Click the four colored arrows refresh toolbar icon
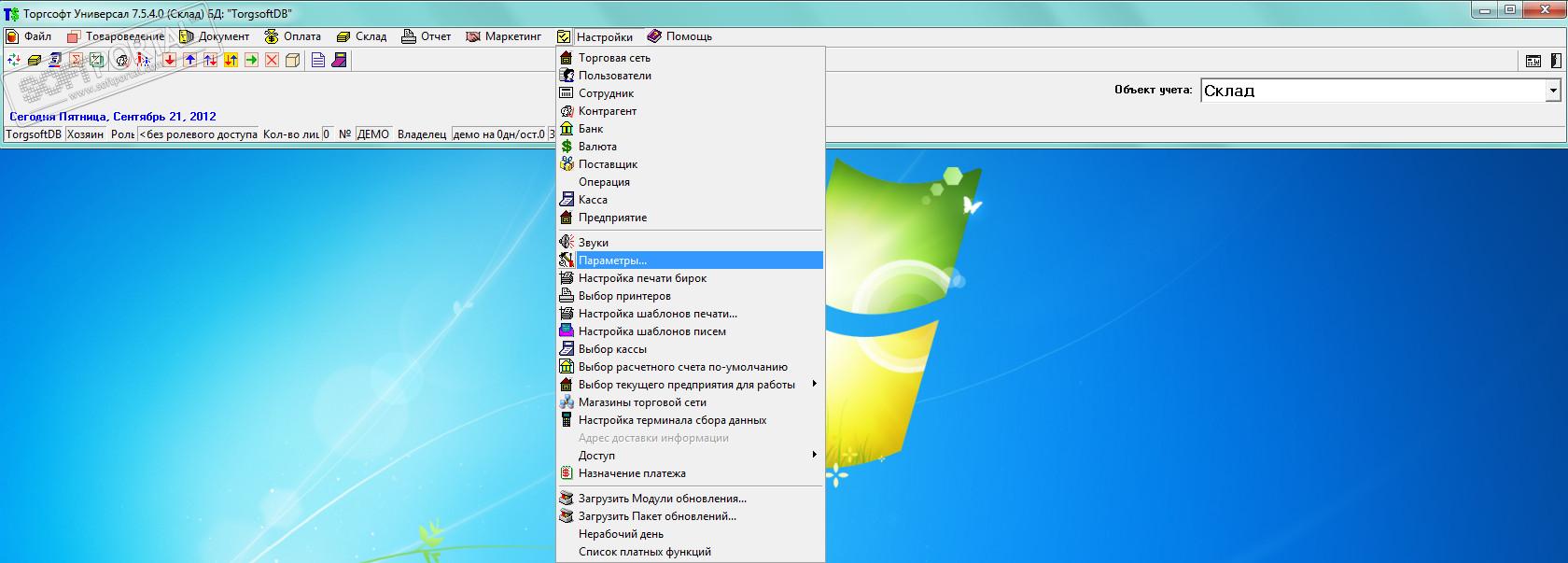 coord(14,60)
